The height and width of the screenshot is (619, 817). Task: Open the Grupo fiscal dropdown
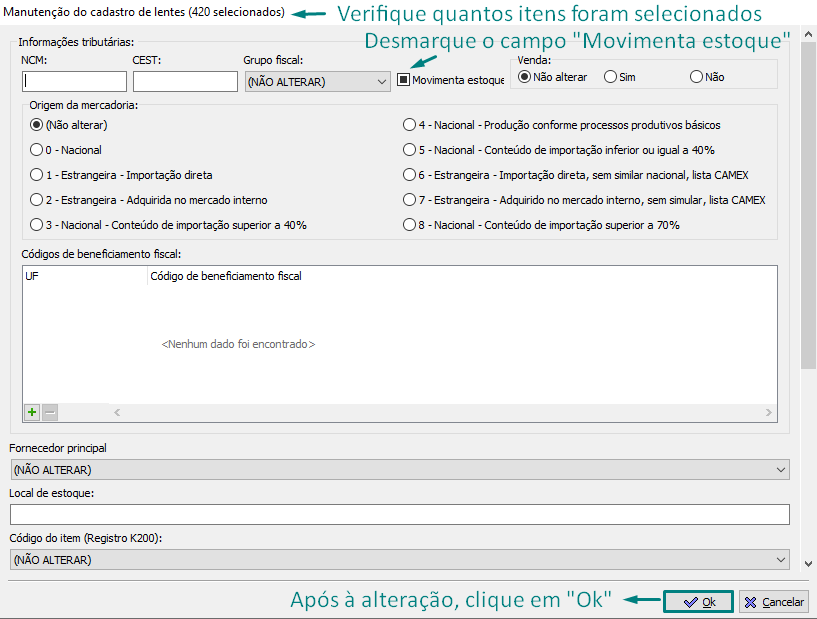coord(318,82)
